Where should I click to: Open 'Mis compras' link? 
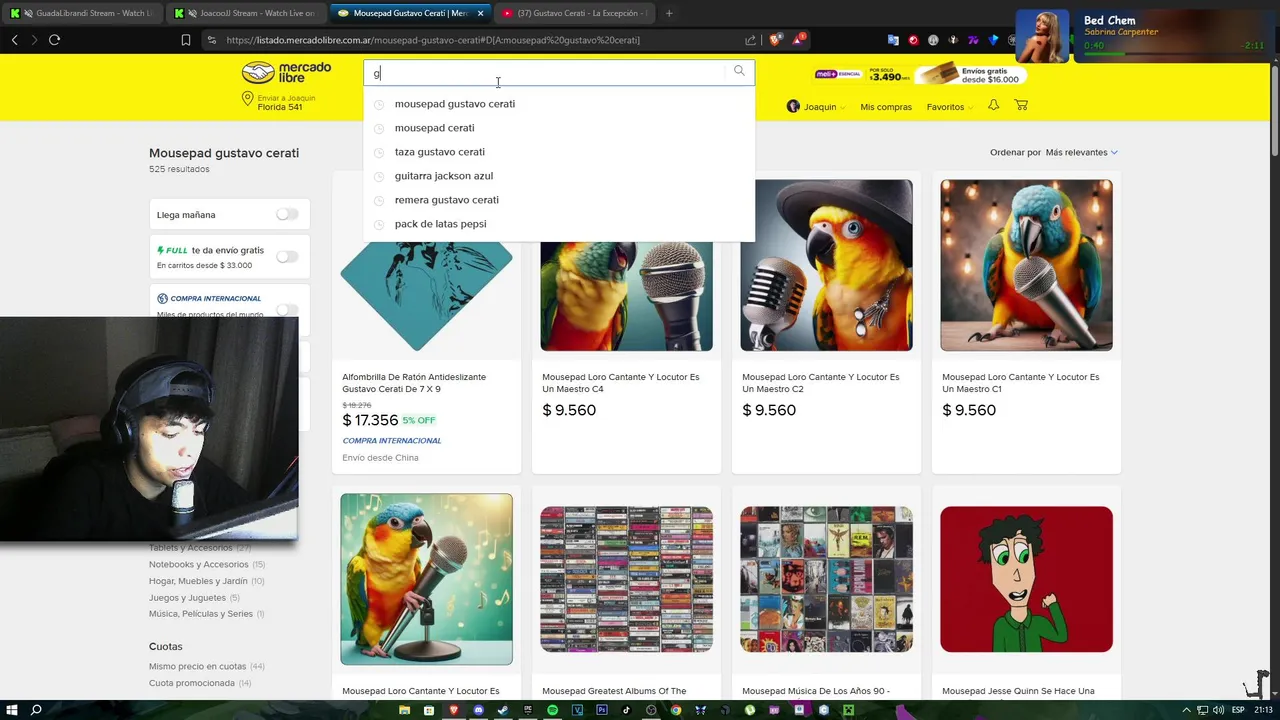click(x=886, y=107)
